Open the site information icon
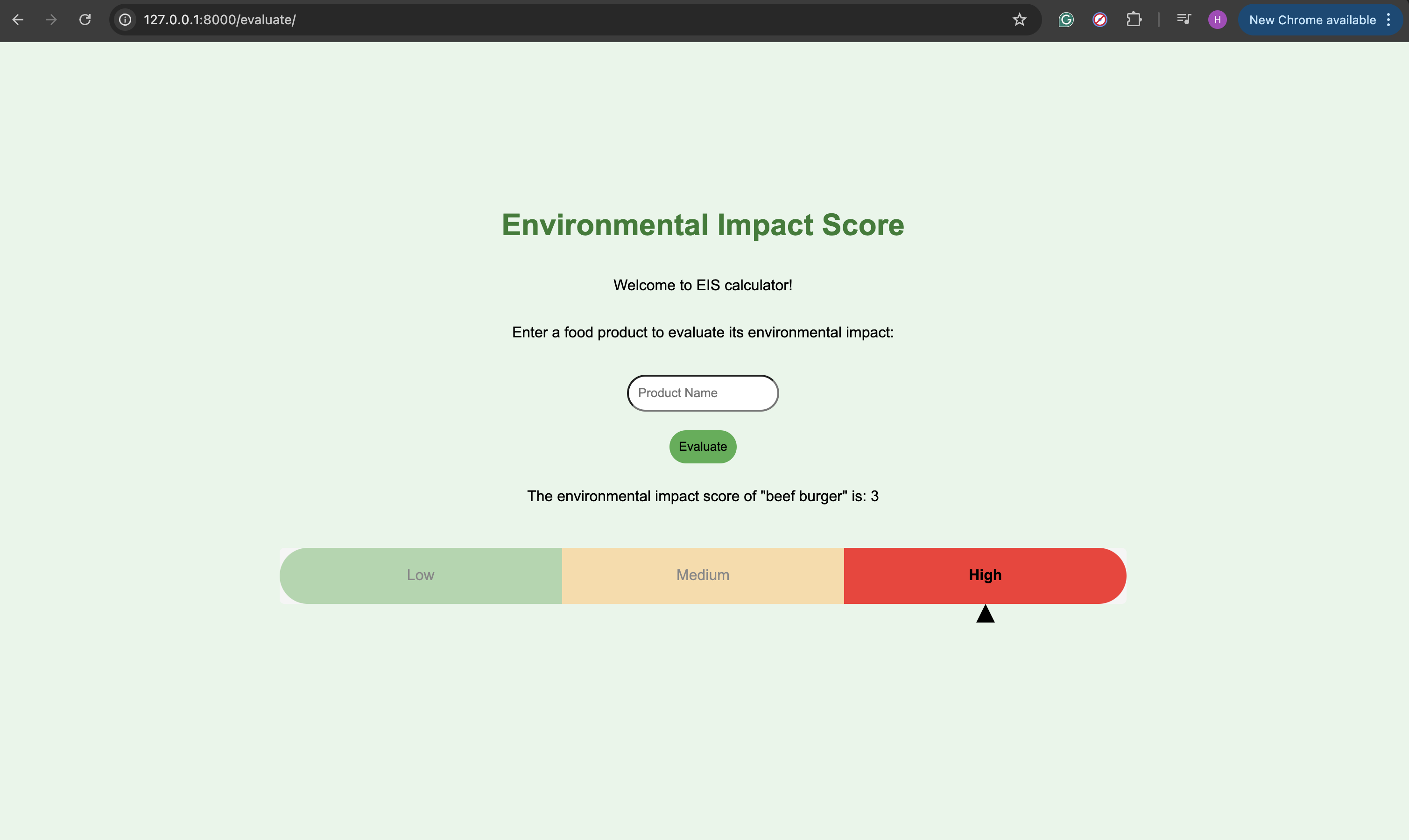The width and height of the screenshot is (1409, 840). (x=125, y=20)
